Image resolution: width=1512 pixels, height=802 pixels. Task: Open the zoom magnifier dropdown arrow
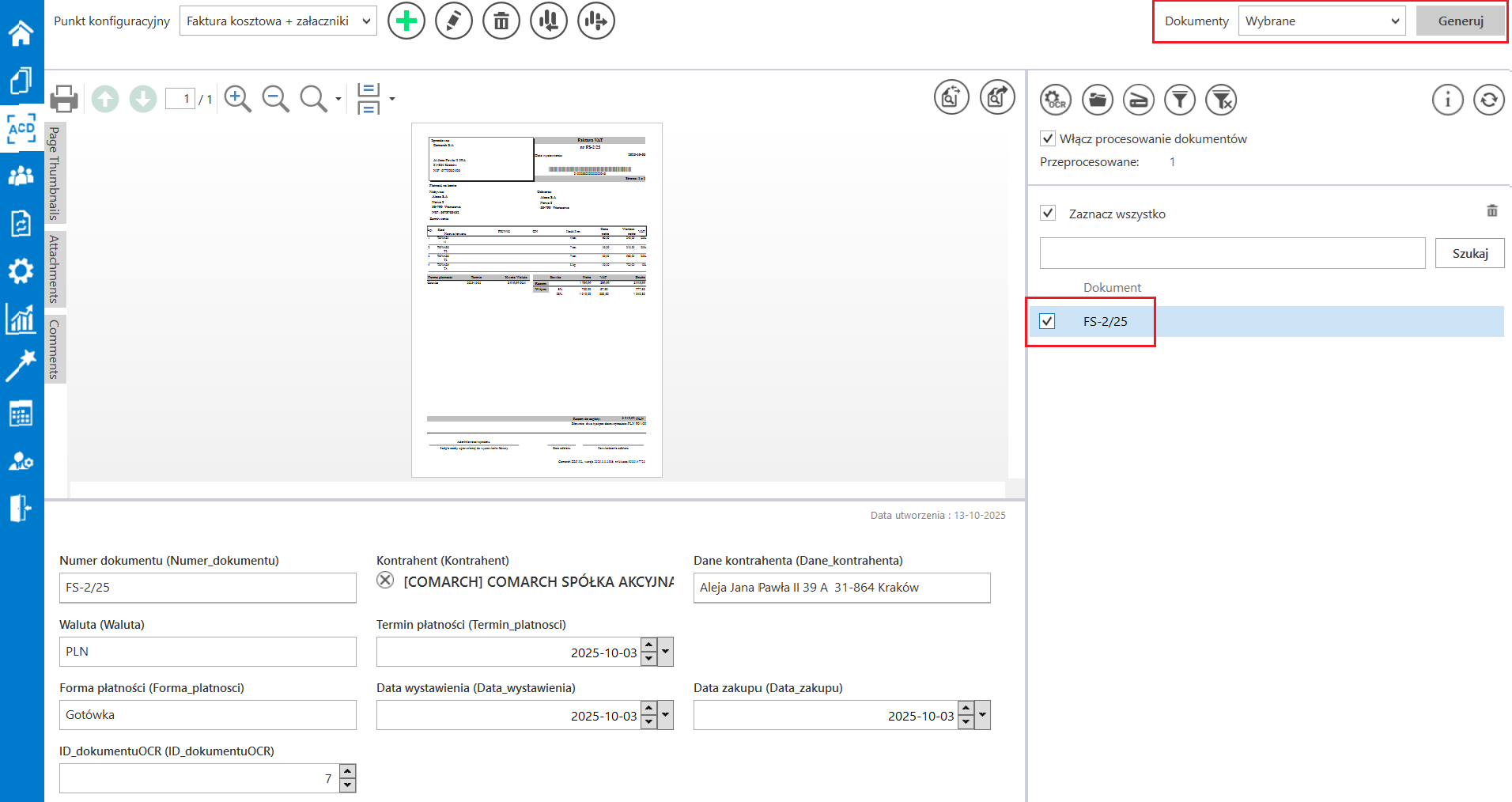pos(338,99)
